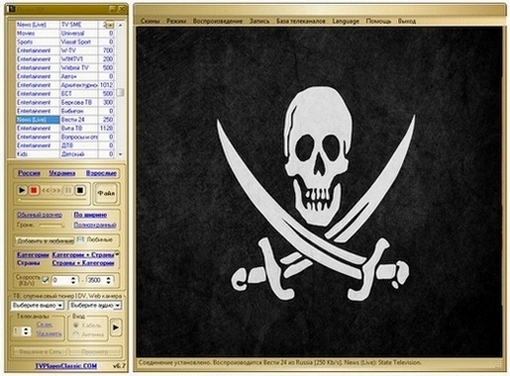This screenshot has width=510, height=376.
Task: Click the channel list scrollbar thumb
Action: tap(120, 92)
